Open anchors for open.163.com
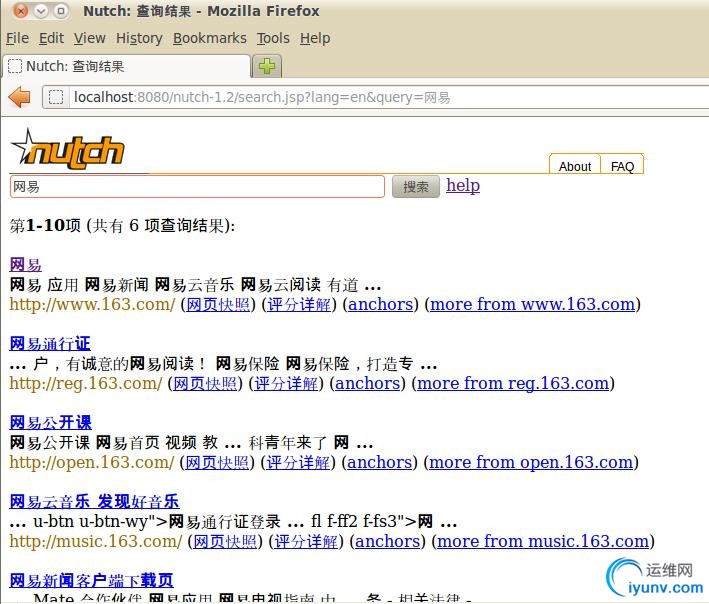 point(380,462)
